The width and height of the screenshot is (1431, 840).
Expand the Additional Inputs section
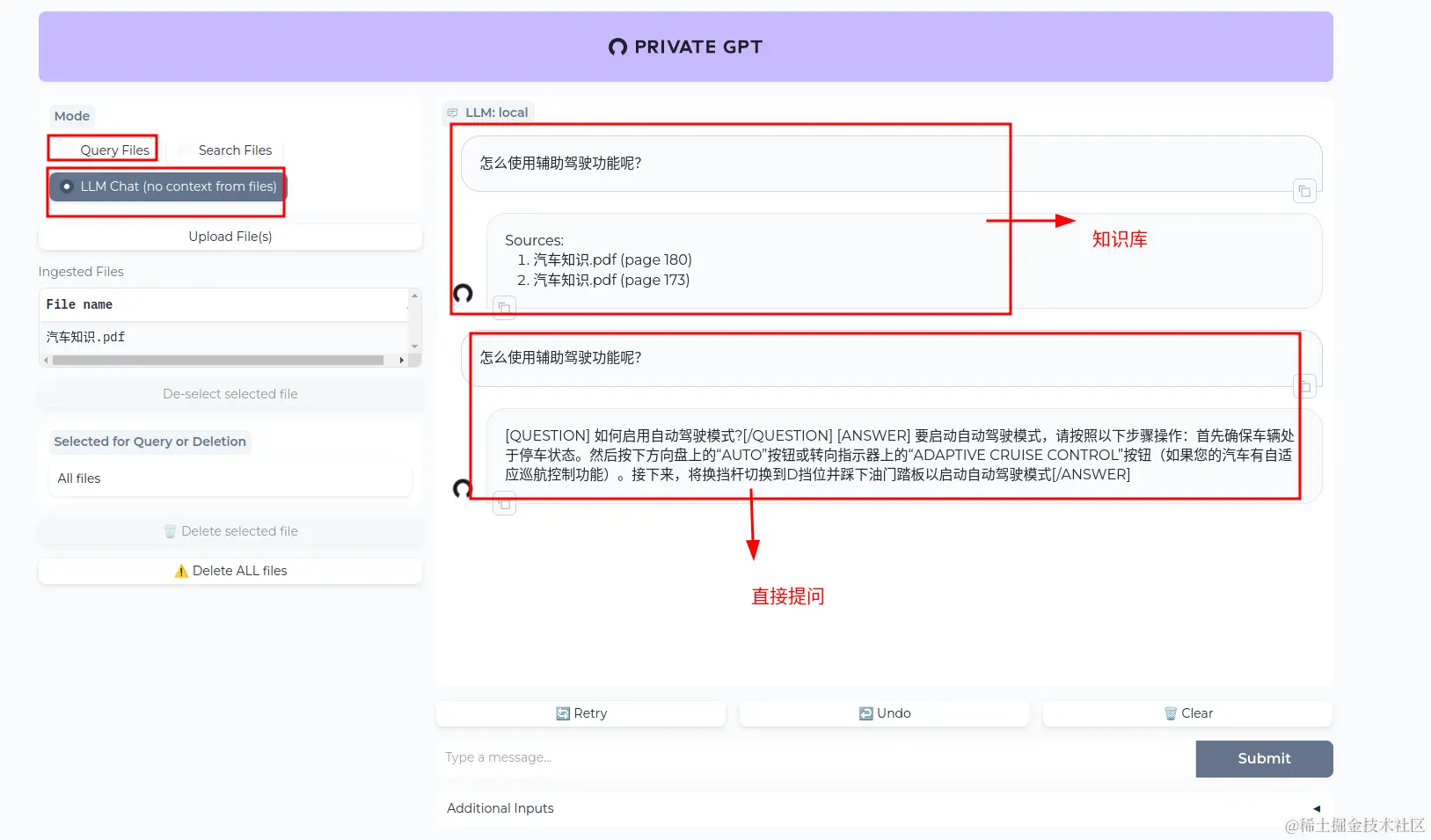[884, 808]
